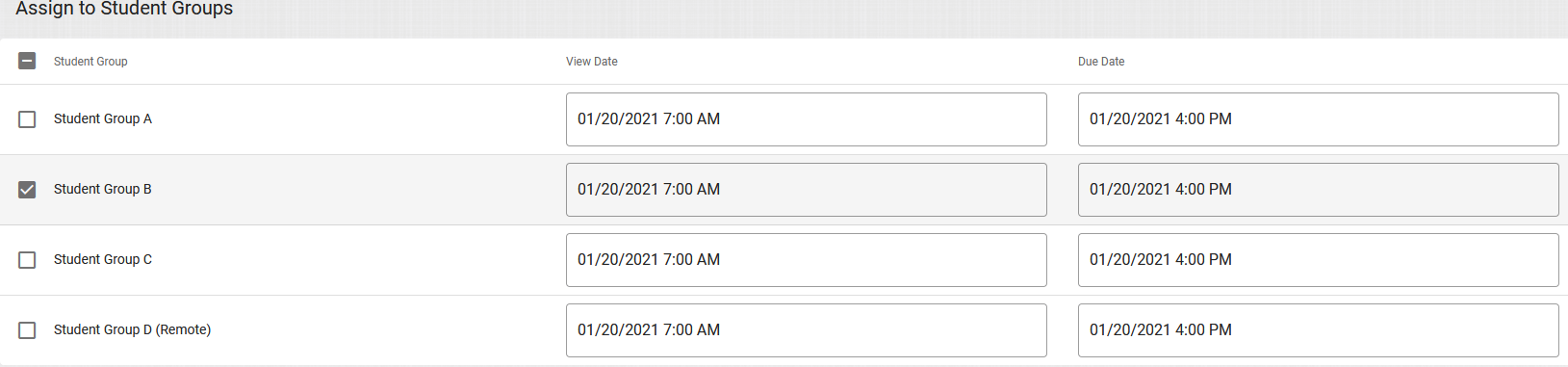Click the Due Date column header
This screenshot has height=367, width=1568.
1101,62
